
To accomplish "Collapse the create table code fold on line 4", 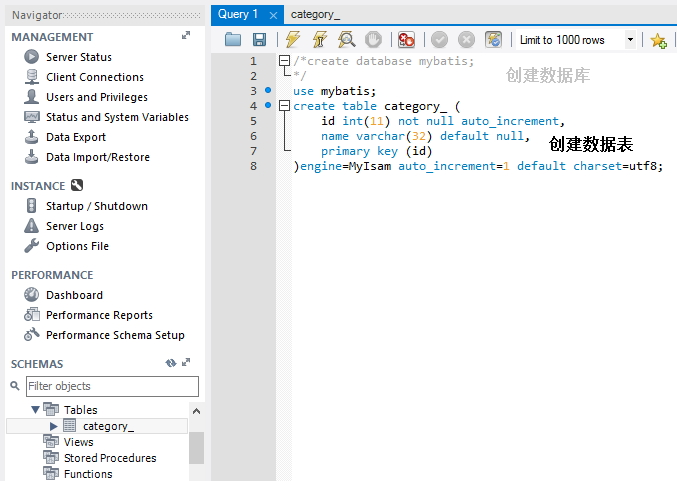I will tap(284, 106).
